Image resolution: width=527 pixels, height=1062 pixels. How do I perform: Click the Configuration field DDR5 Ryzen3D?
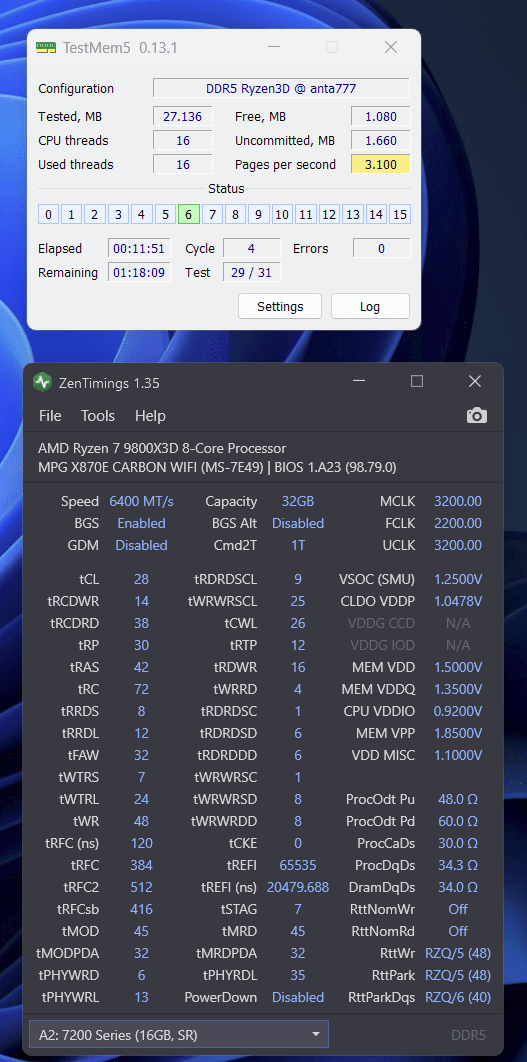[281, 88]
